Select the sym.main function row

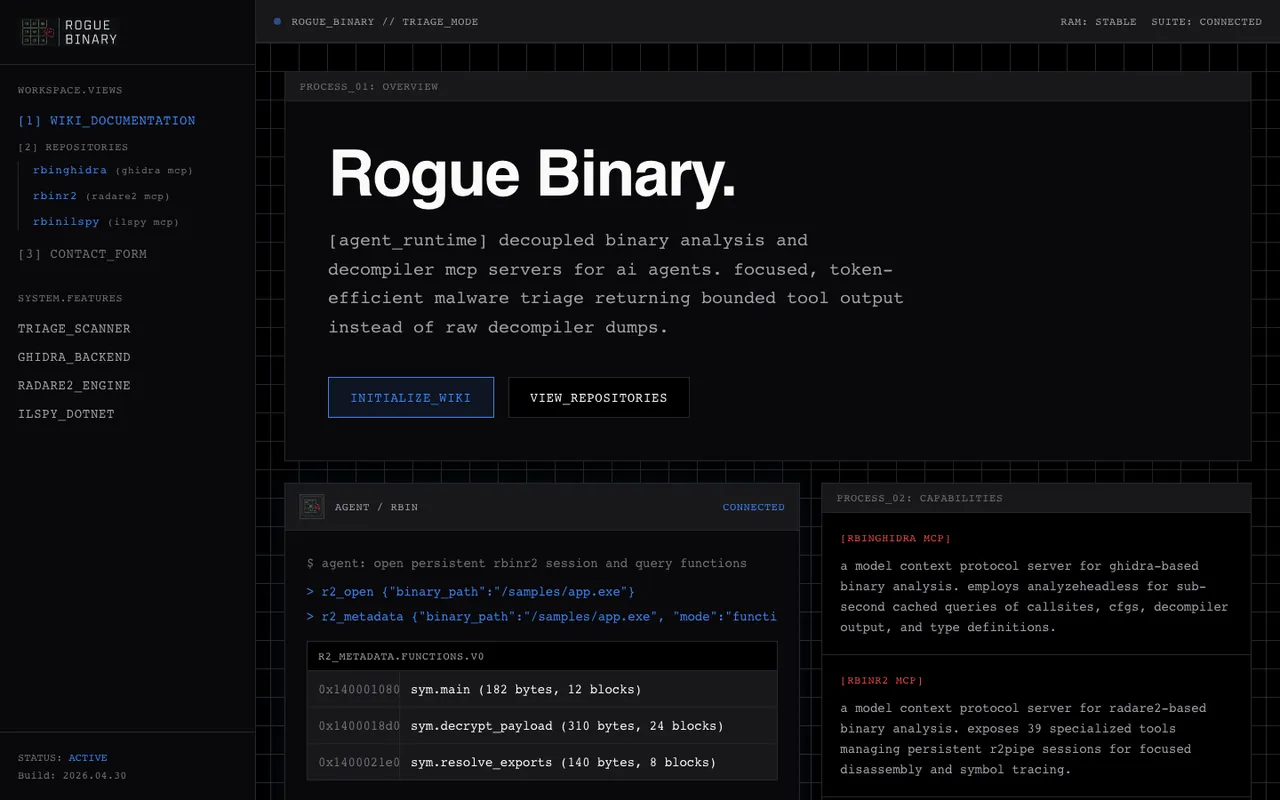click(542, 689)
